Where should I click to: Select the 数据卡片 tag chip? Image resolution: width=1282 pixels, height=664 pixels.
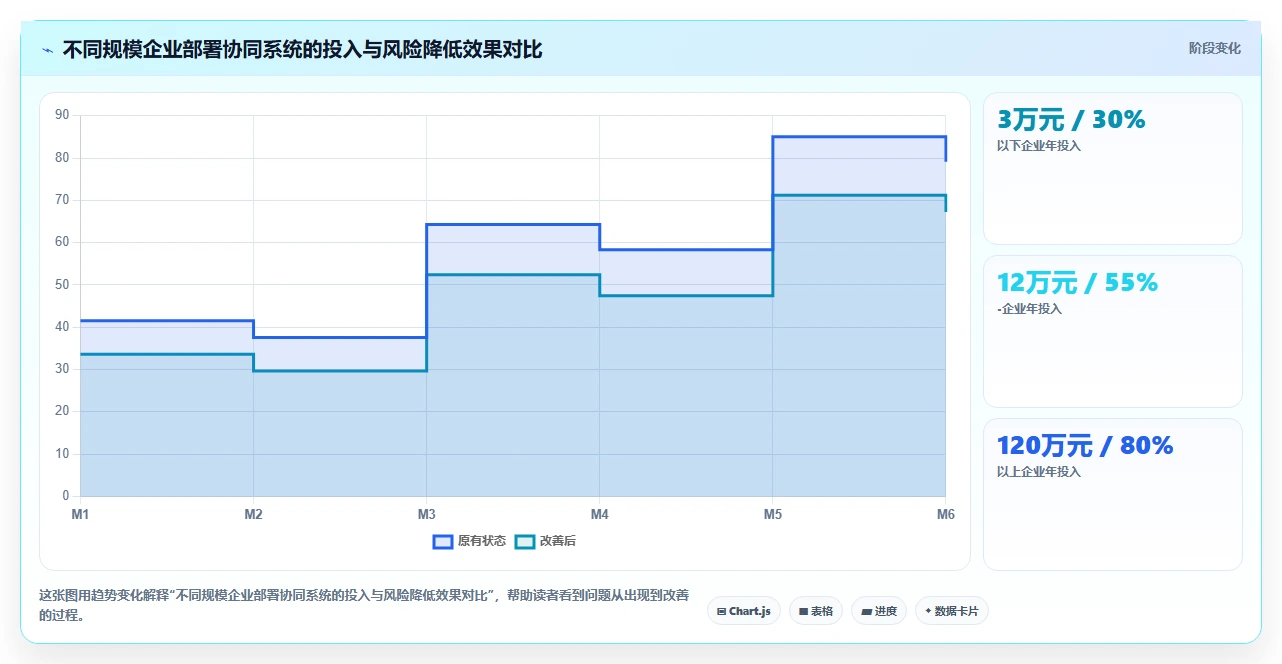click(952, 611)
